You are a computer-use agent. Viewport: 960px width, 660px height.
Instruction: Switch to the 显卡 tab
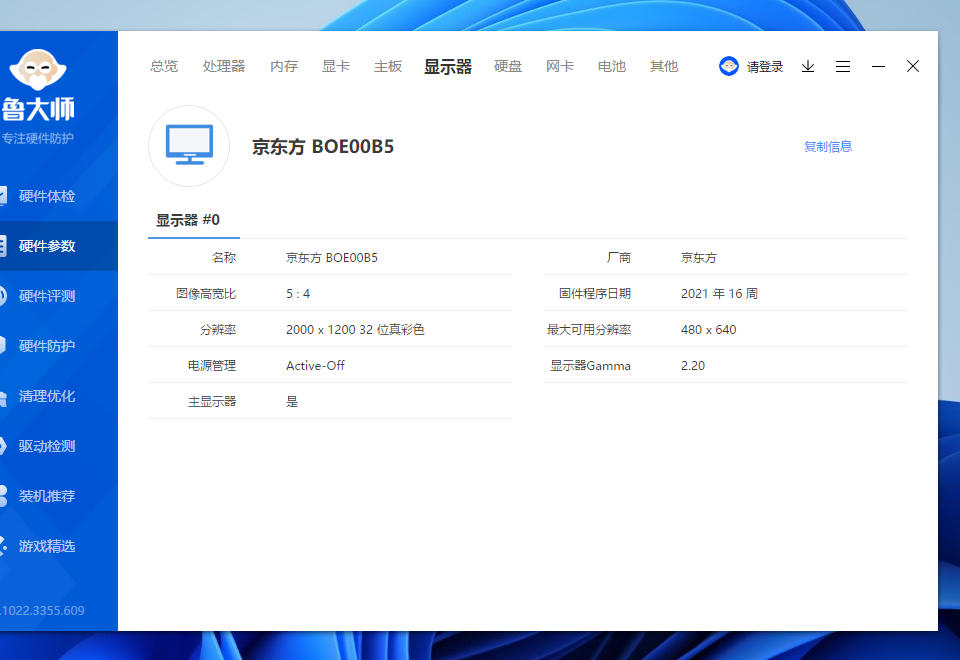[x=336, y=66]
